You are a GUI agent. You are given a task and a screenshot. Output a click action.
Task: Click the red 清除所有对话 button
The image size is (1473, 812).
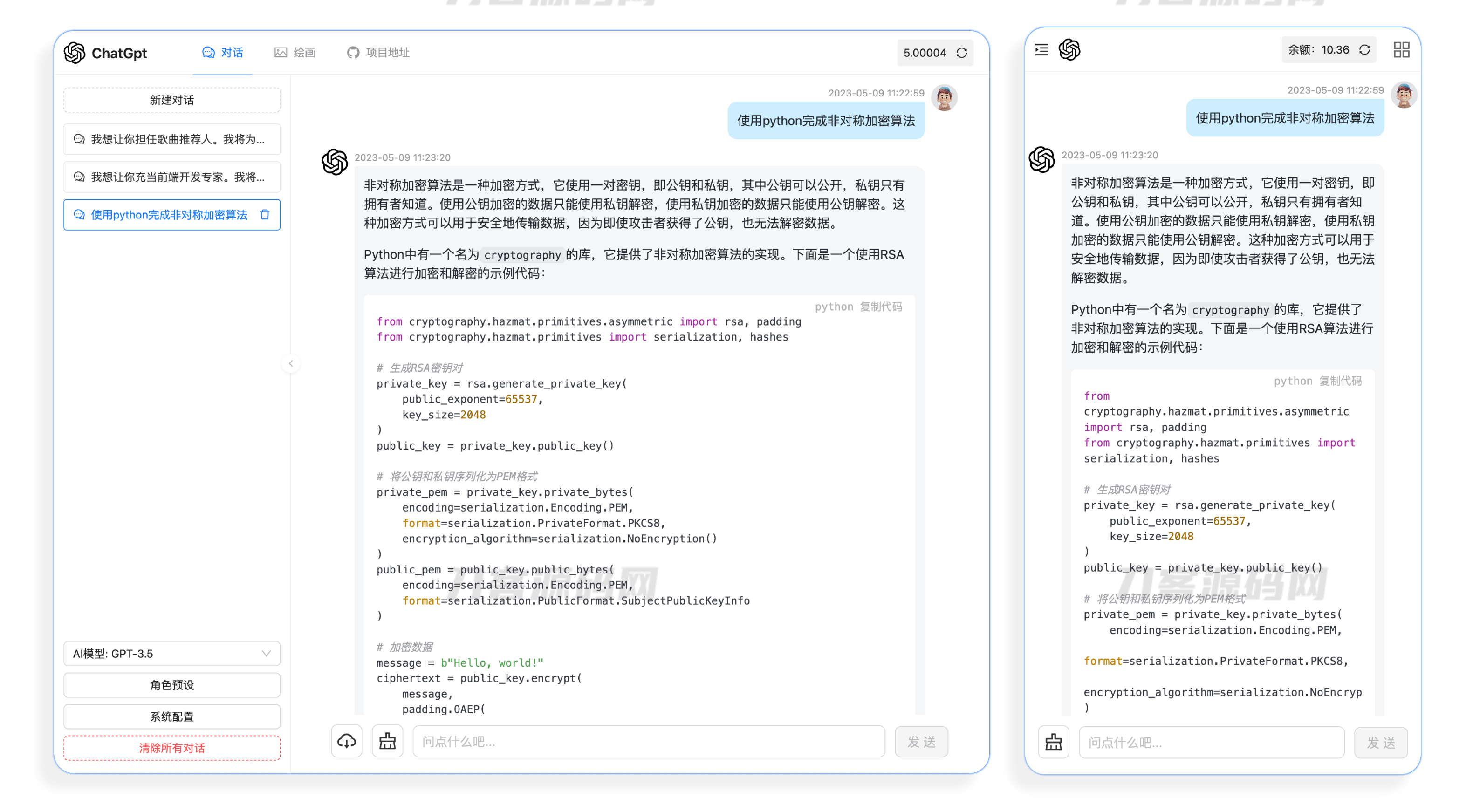[x=171, y=747]
